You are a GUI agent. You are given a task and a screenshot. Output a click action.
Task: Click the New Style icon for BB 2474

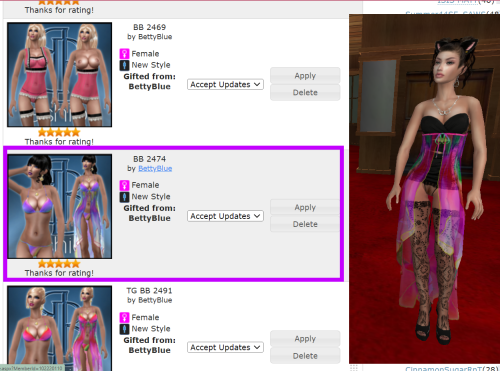124,197
